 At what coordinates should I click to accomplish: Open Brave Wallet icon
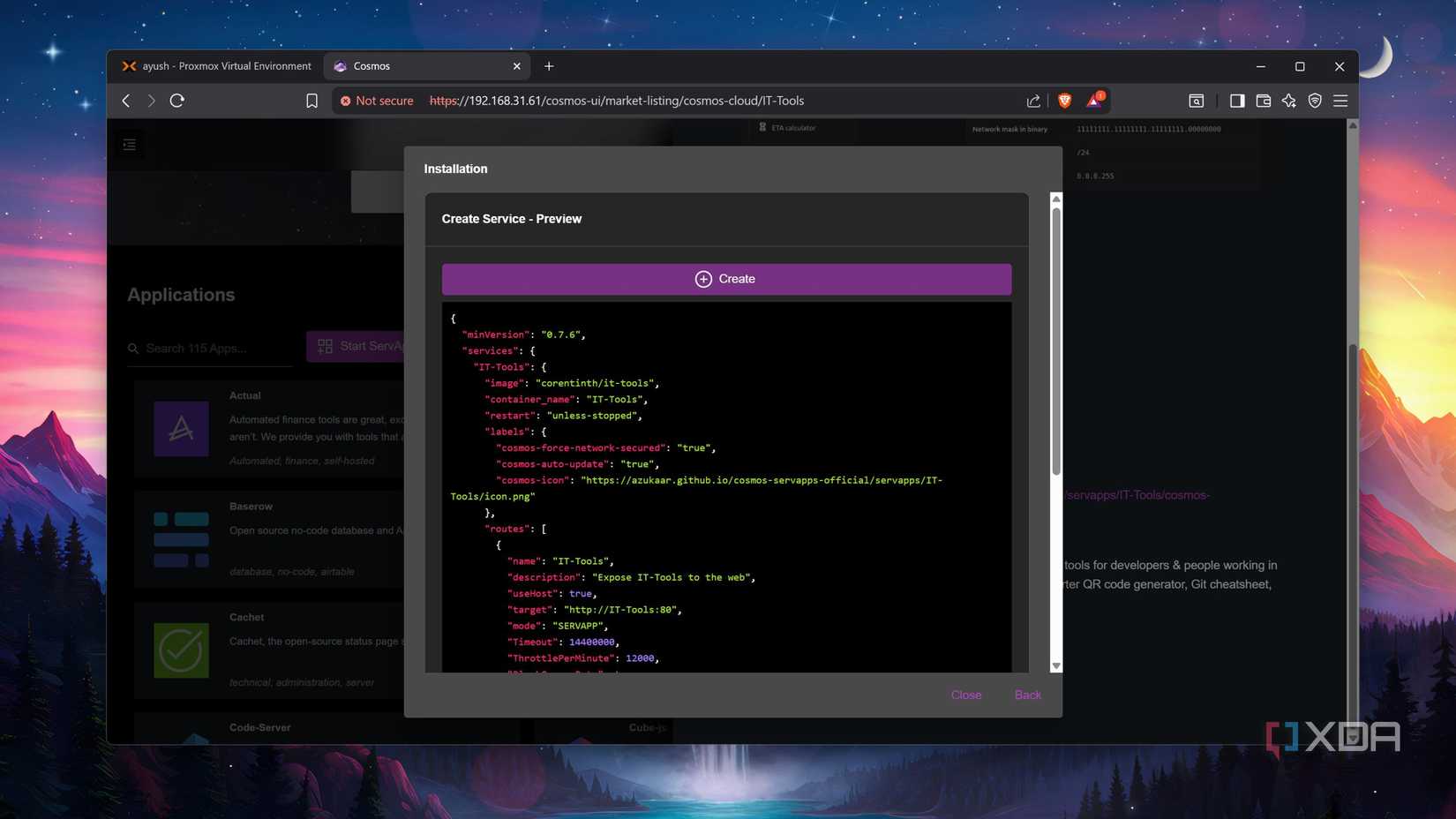click(1263, 101)
